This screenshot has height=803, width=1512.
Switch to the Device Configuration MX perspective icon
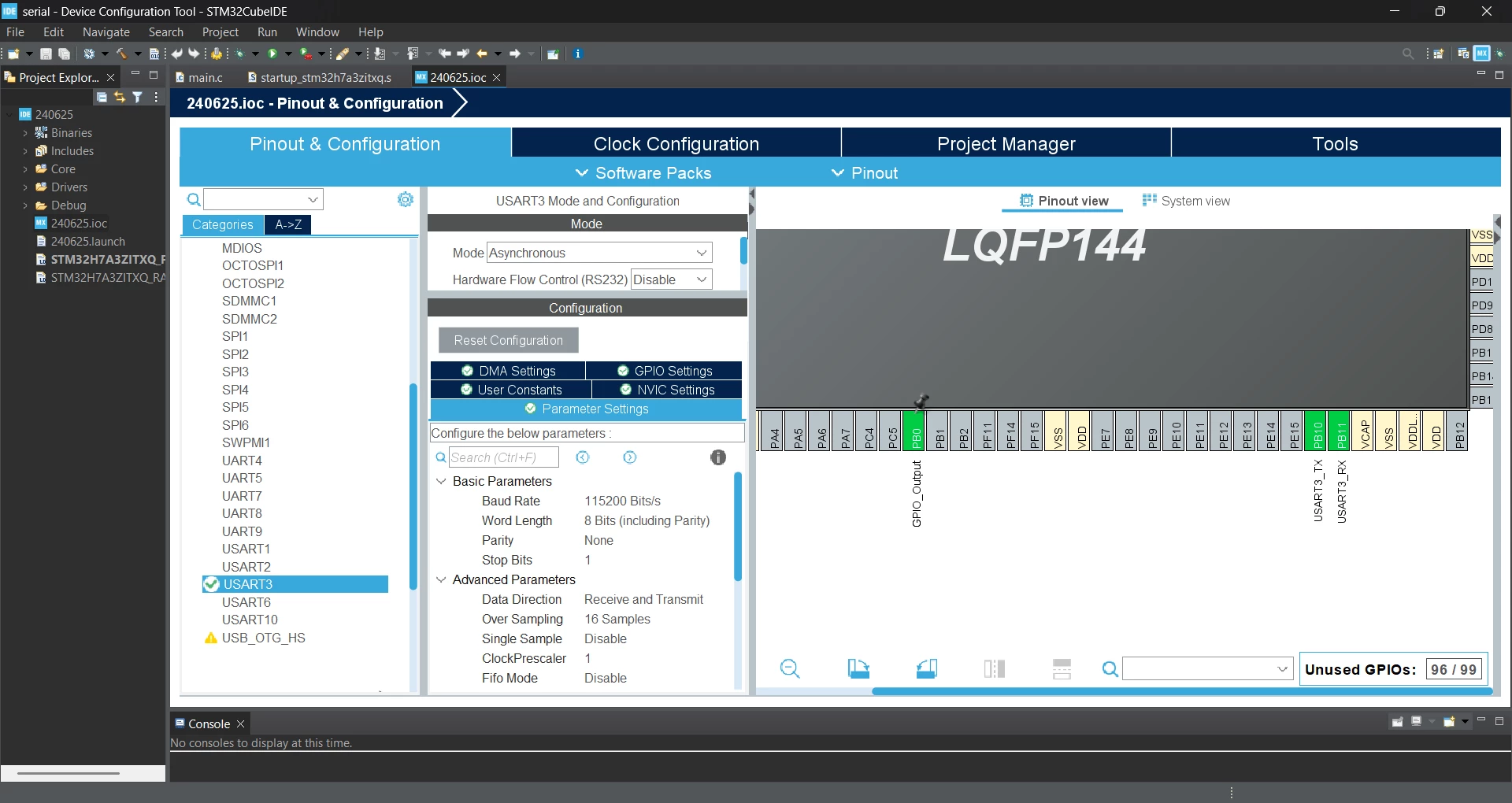click(1482, 54)
